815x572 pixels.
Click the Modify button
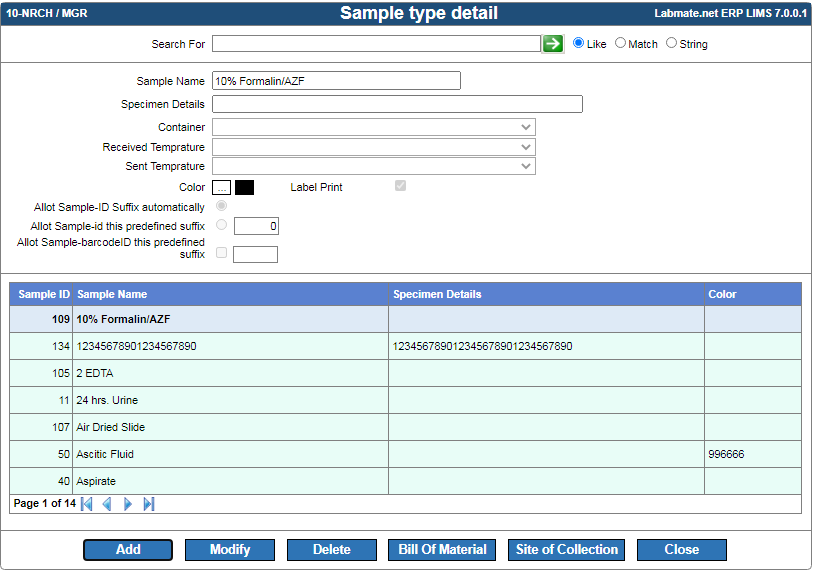(x=230, y=550)
